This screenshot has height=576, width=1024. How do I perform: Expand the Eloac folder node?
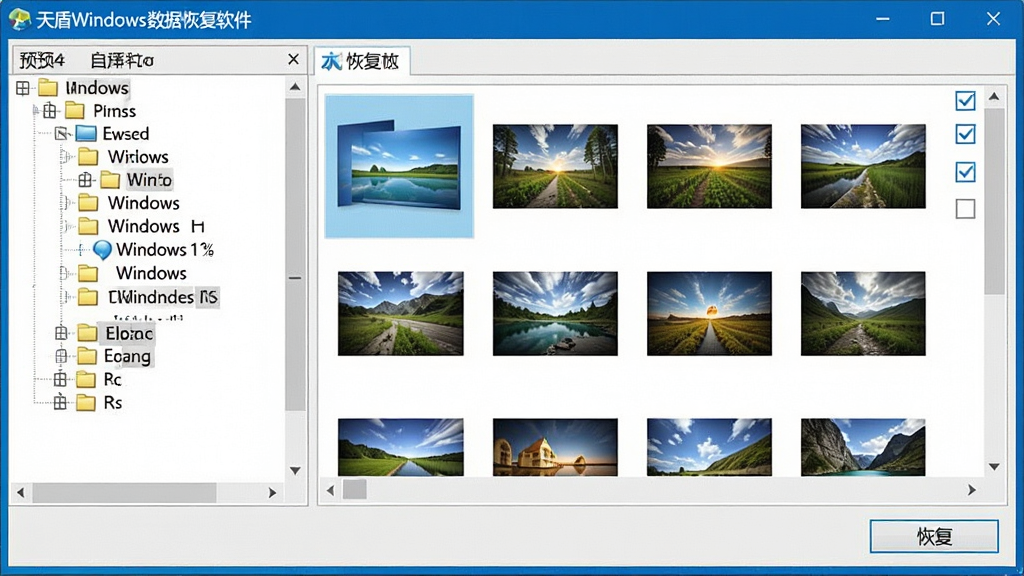61,333
